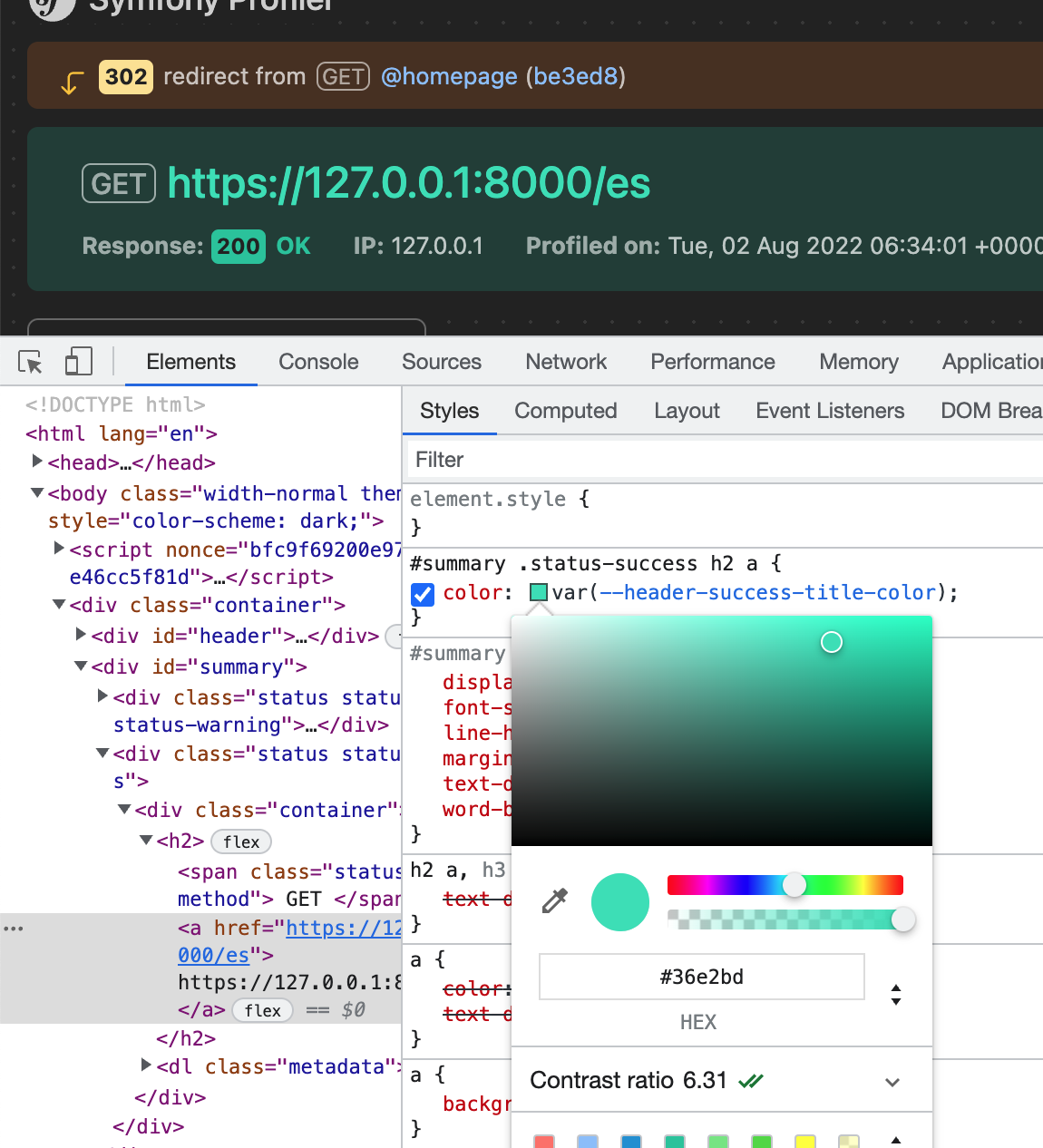
Task: Open the Network tab
Action: click(566, 362)
